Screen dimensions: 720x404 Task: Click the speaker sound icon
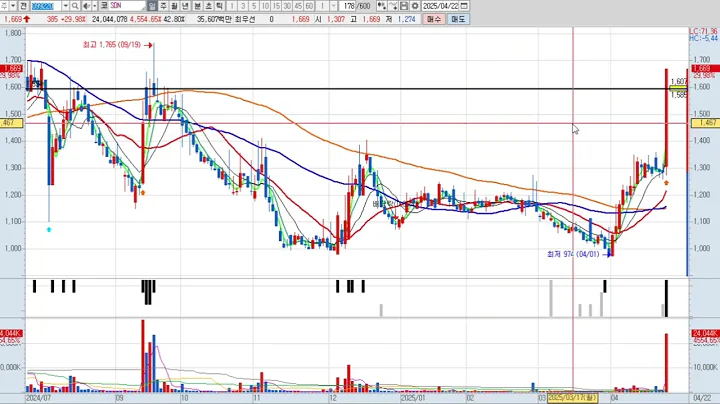pos(86,6)
